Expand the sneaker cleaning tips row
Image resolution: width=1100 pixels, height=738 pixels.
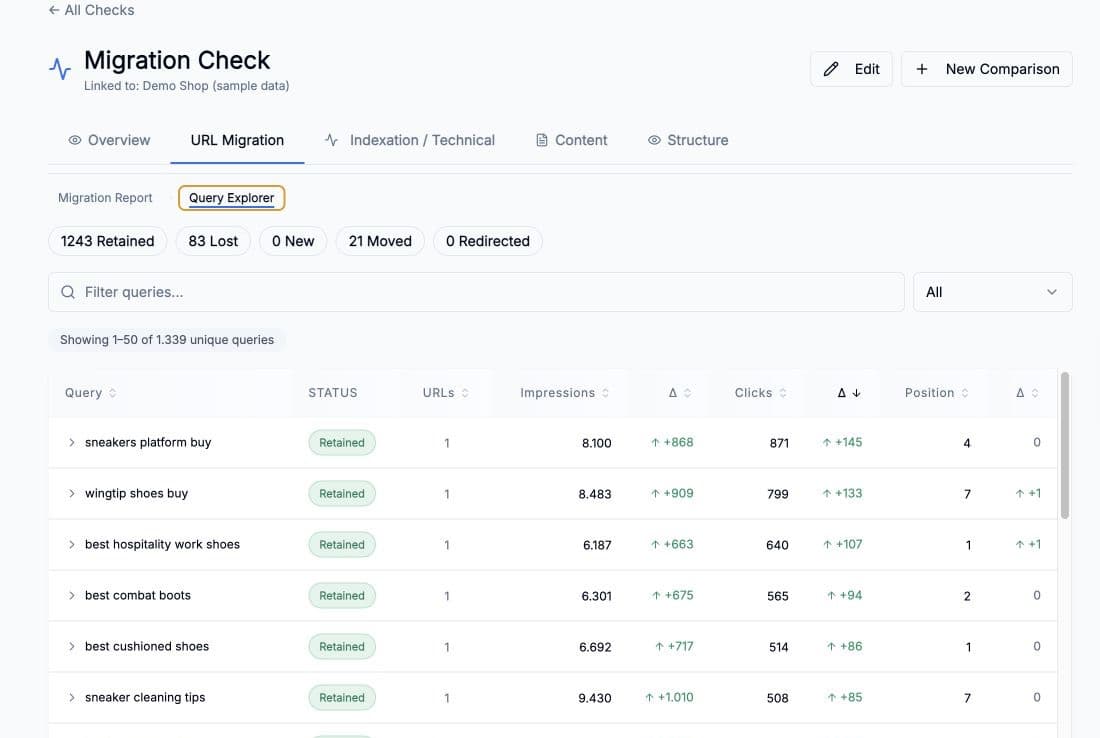(72, 697)
